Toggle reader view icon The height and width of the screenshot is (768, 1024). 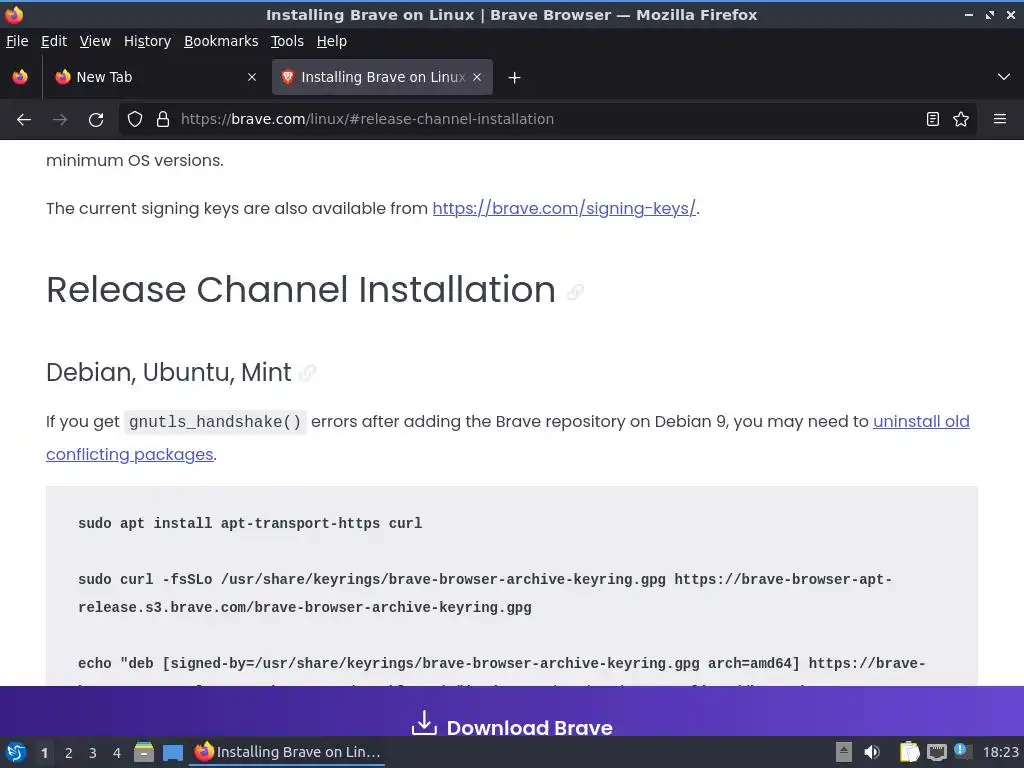[933, 119]
